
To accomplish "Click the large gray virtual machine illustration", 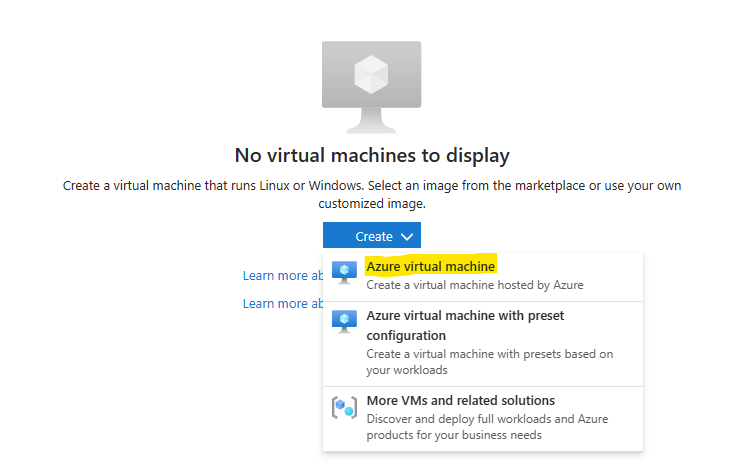I will click(x=371, y=87).
